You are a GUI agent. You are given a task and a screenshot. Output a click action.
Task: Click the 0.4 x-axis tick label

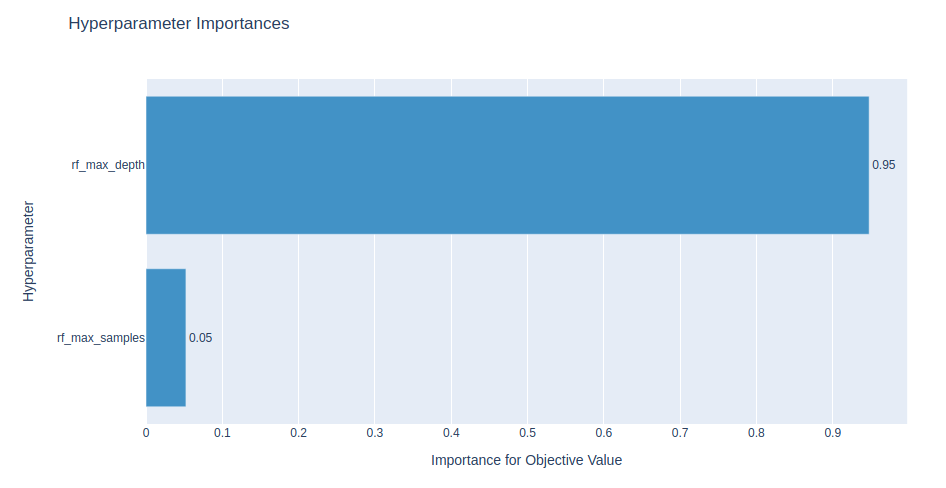coord(451,433)
